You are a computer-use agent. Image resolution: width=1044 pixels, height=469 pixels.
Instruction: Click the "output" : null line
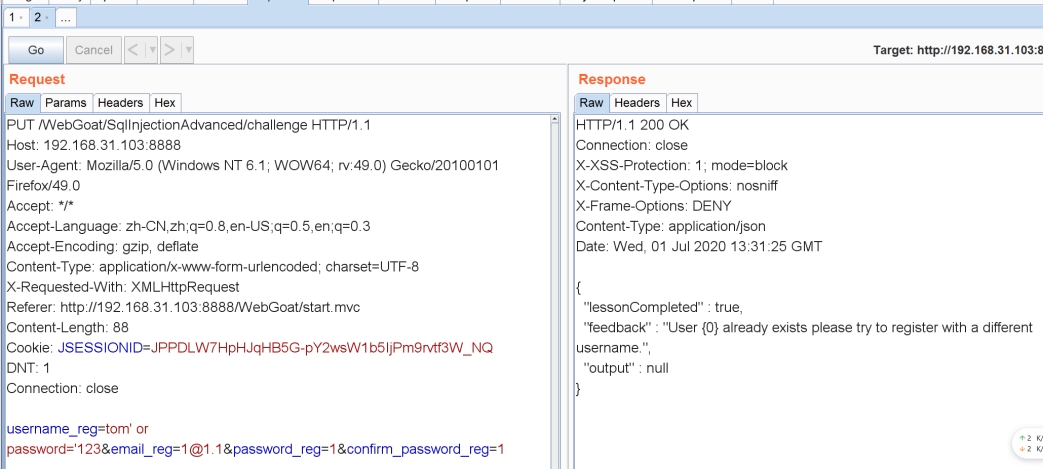[x=626, y=368]
